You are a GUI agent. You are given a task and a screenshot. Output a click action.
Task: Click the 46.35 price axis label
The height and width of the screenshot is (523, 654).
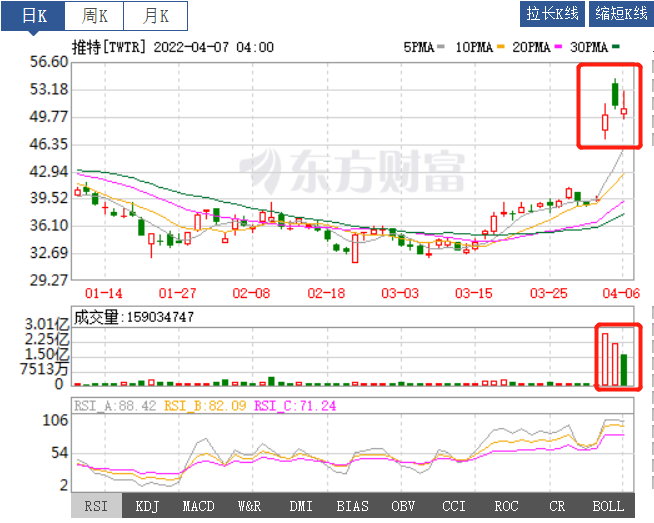(x=49, y=144)
